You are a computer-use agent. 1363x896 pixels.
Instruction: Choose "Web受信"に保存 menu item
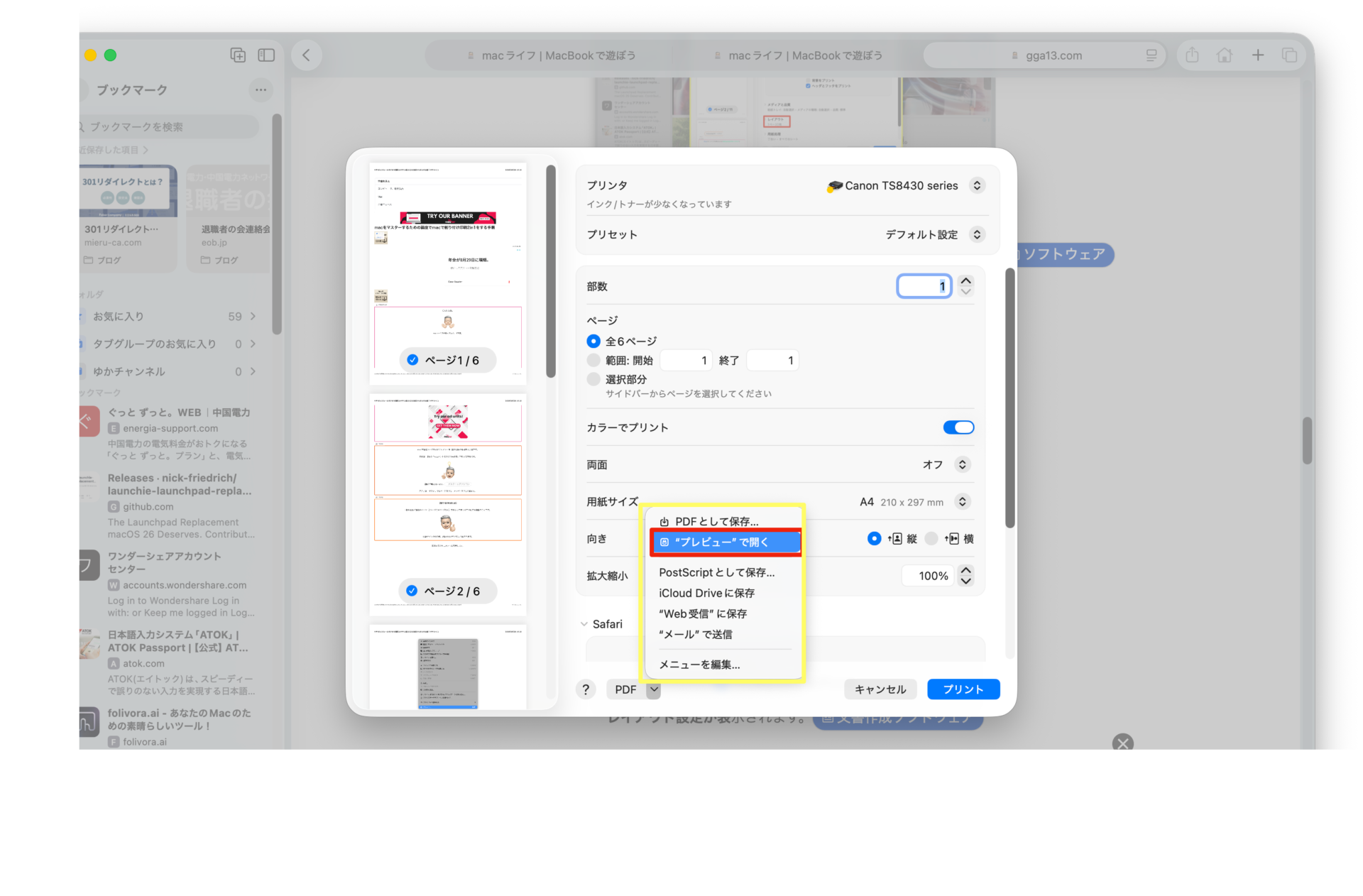click(724, 613)
